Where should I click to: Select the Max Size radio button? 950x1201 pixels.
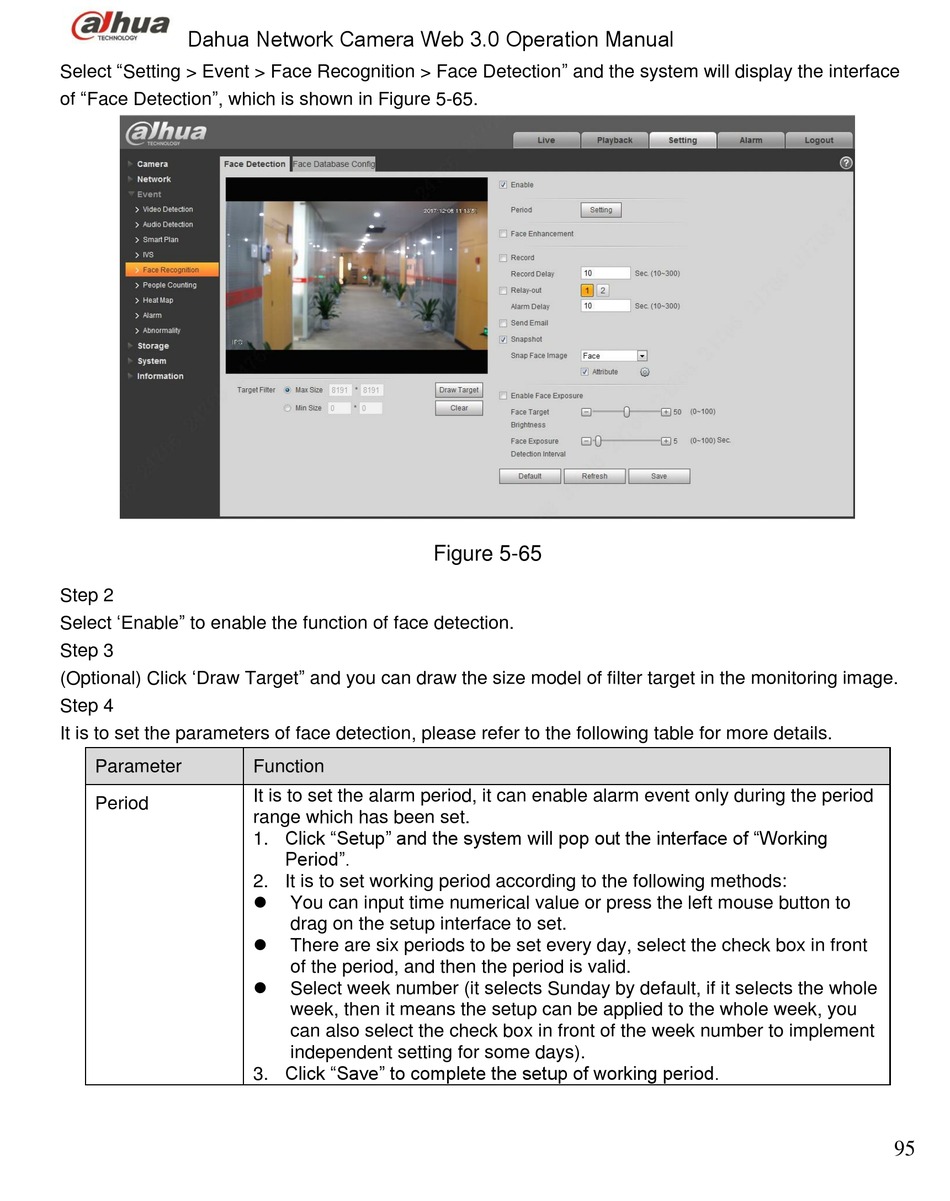[287, 390]
